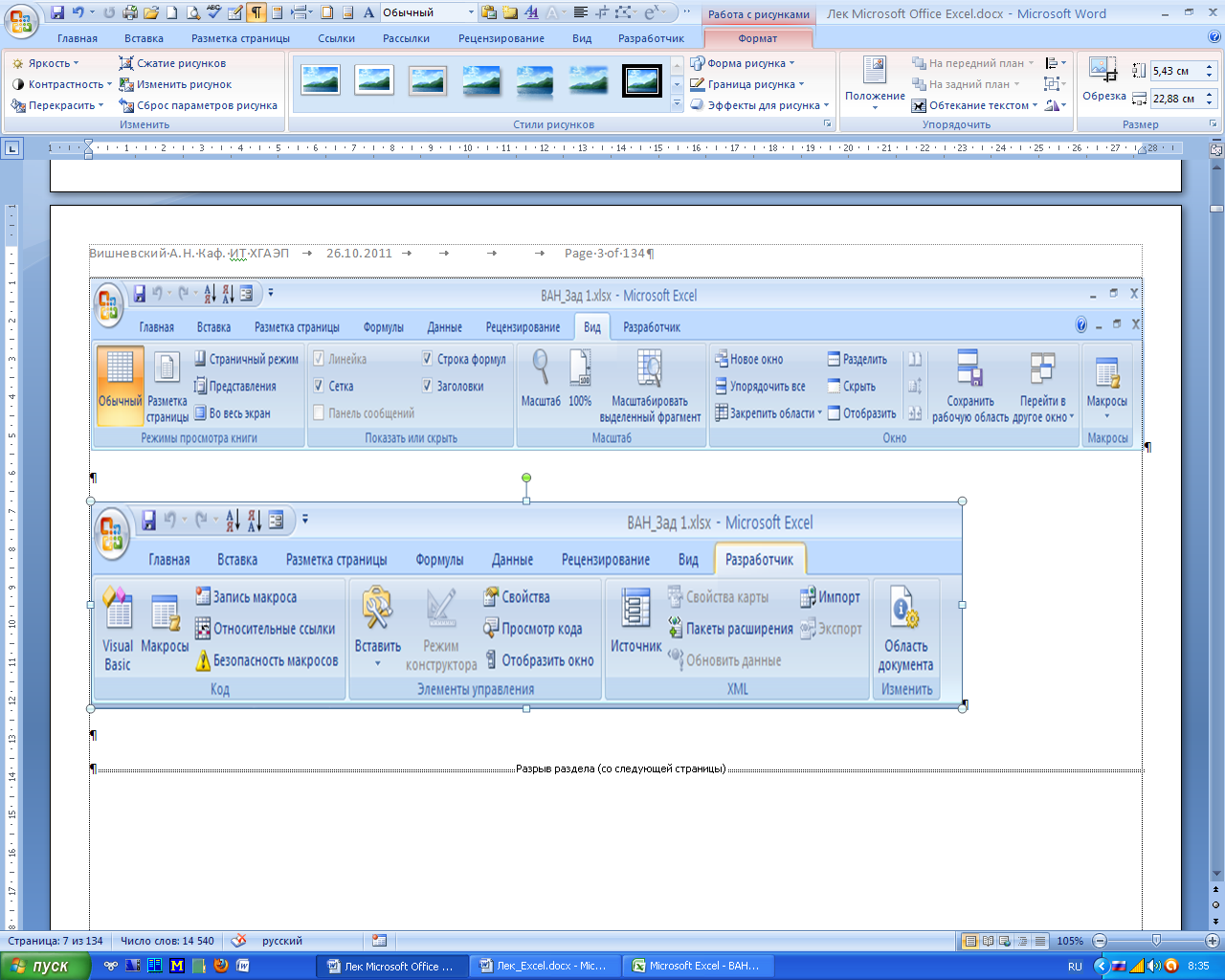Open a file with the folder icon
Viewport: 1225px width, 980px height.
pyautogui.click(x=151, y=12)
